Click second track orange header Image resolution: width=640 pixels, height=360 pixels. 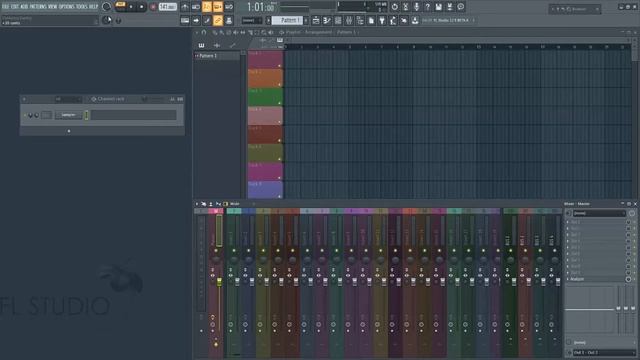265,78
